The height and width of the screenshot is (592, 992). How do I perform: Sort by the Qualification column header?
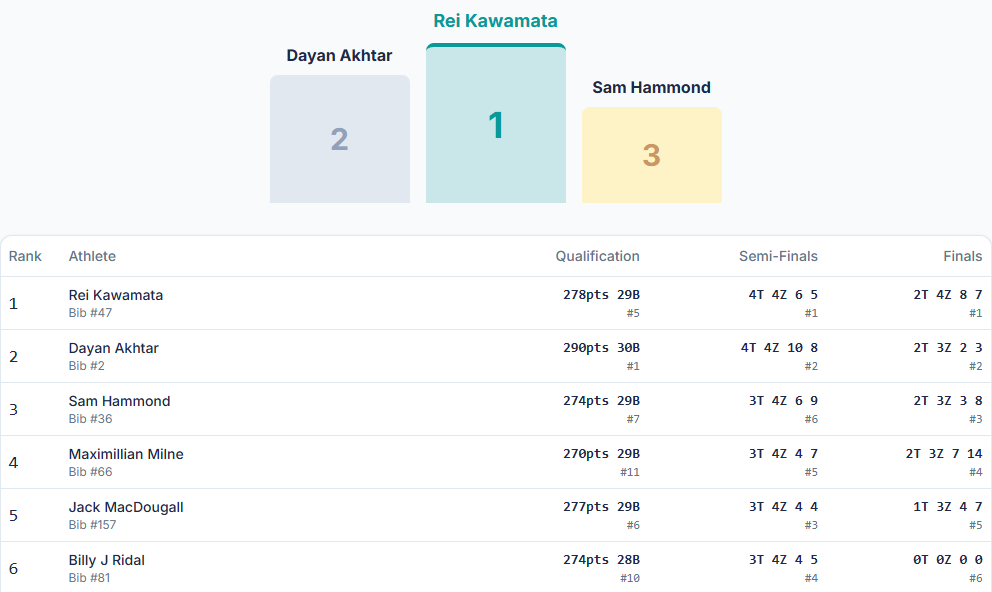tap(597, 256)
